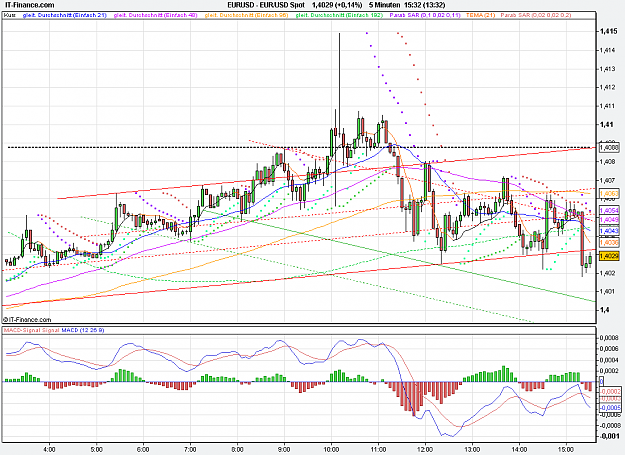Click the yellow 1,4029 current price tag

[x=609, y=256]
